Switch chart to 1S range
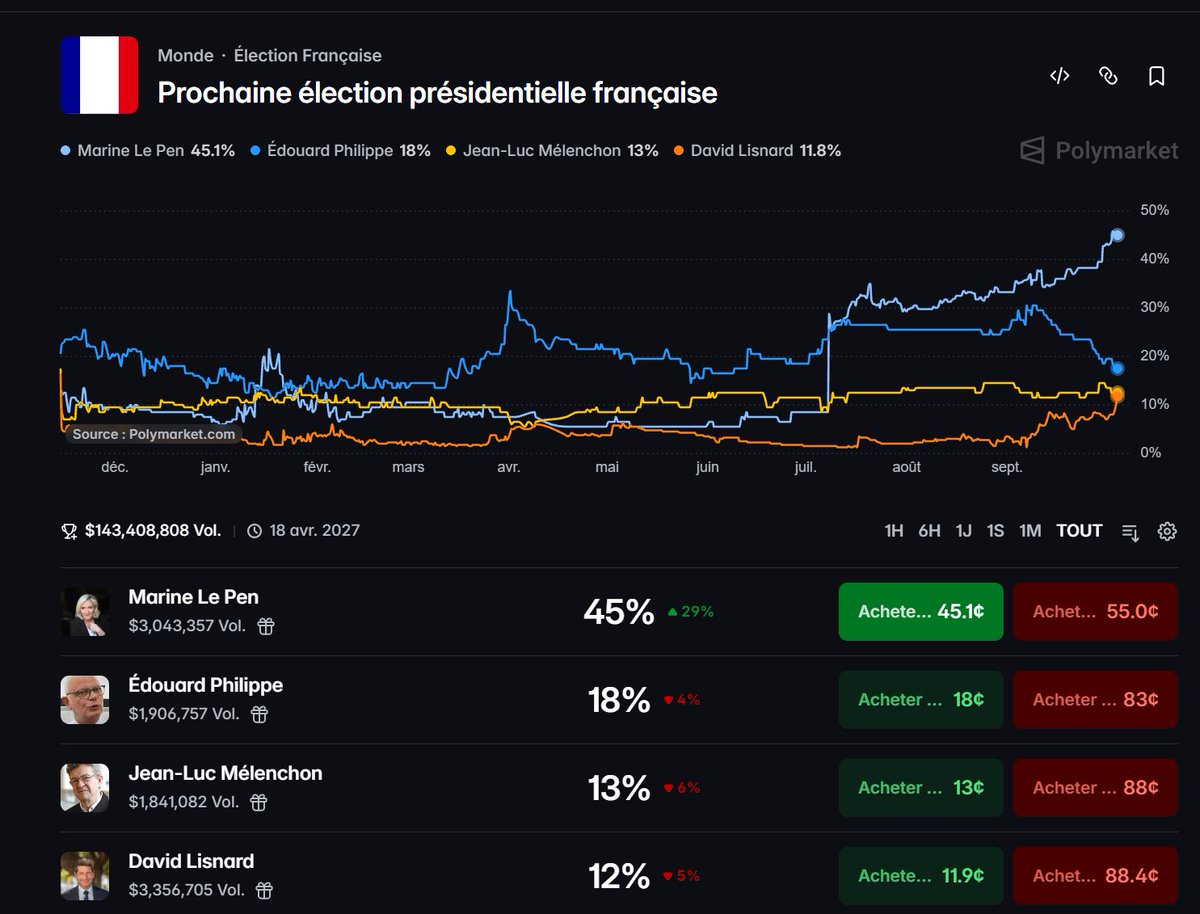Screen dimensions: 1200x914 tap(995, 531)
